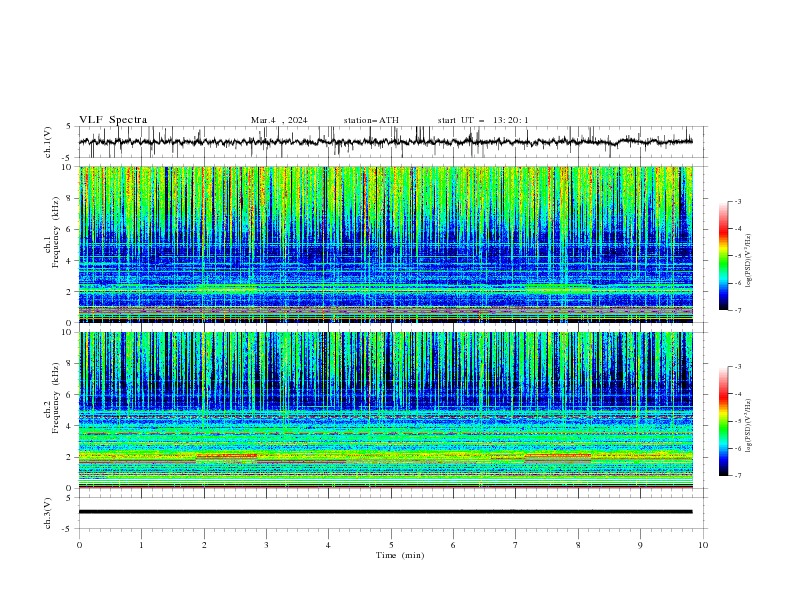Click the ch.2 spectrogram panel
Image resolution: width=792 pixels, height=612 pixels.
tap(385, 410)
